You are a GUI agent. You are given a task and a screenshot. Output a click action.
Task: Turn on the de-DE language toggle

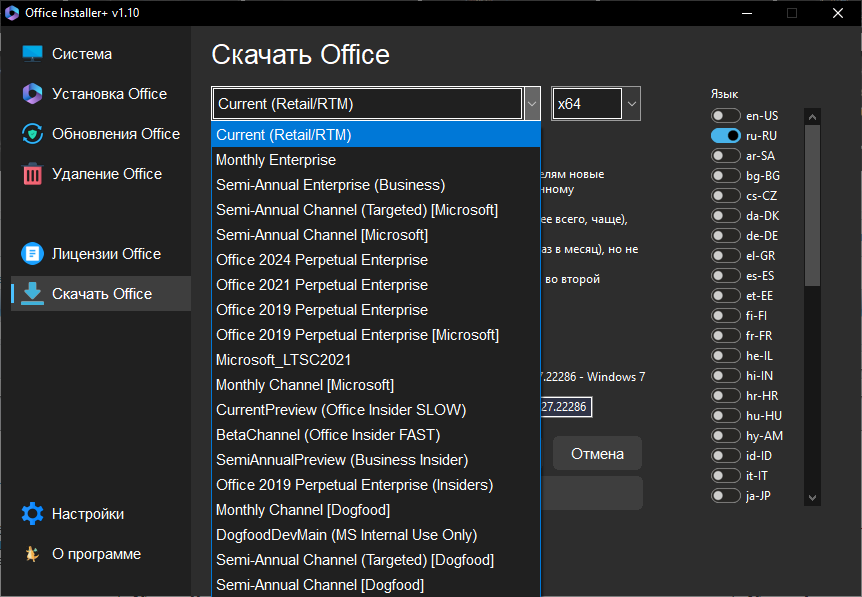[725, 236]
